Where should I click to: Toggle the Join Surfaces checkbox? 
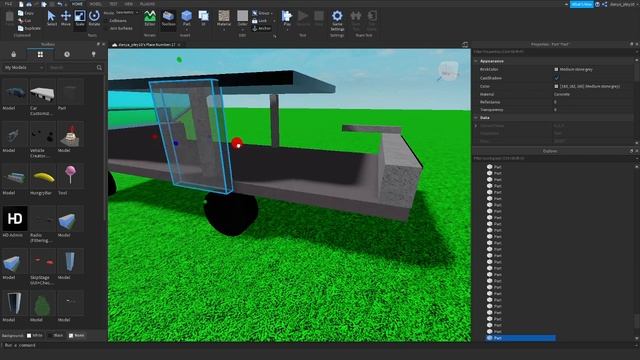119,28
